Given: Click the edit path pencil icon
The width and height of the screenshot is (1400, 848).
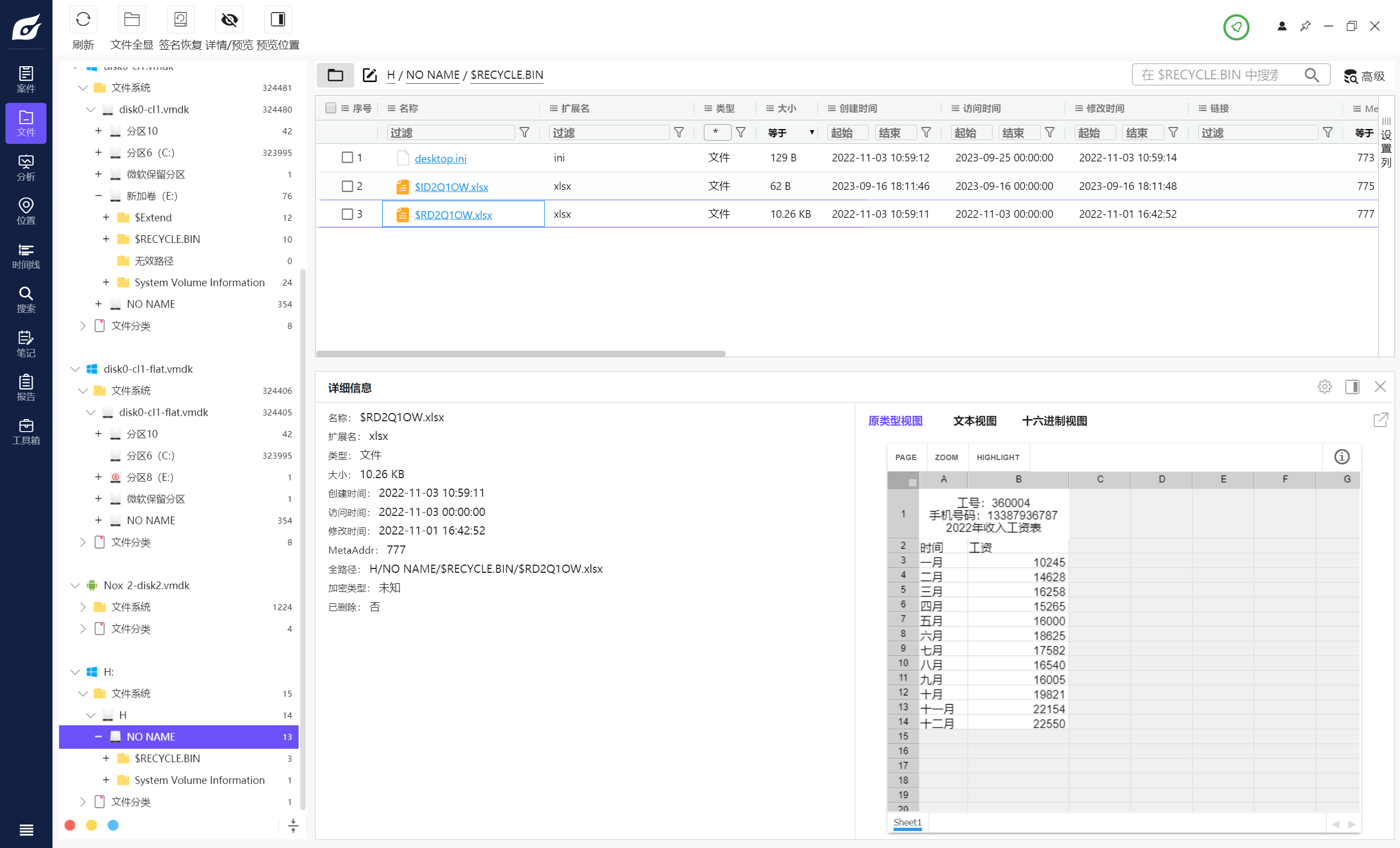Looking at the screenshot, I should pos(369,75).
